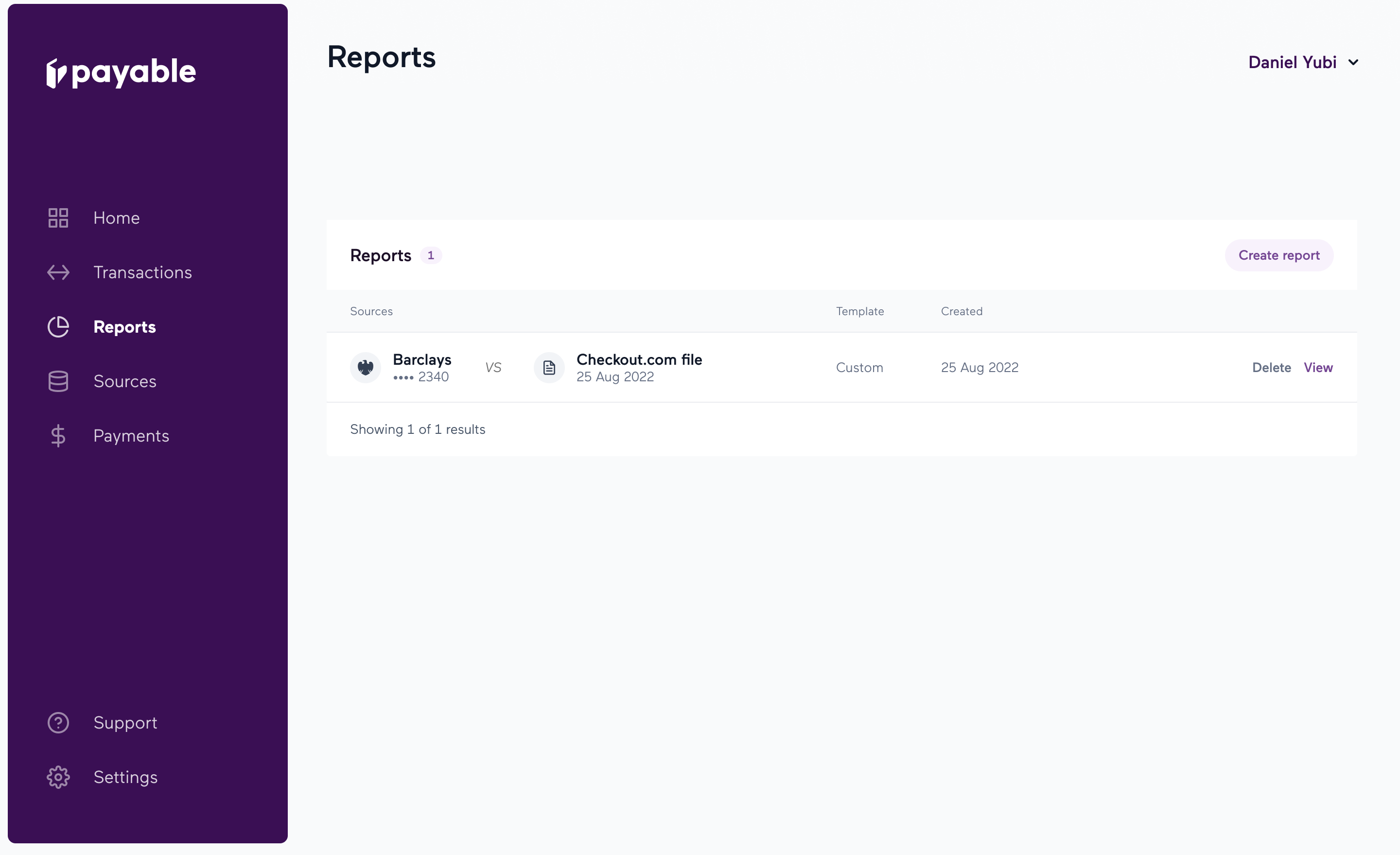Click the Payments dollar icon
This screenshot has height=855, width=1400.
click(x=58, y=436)
